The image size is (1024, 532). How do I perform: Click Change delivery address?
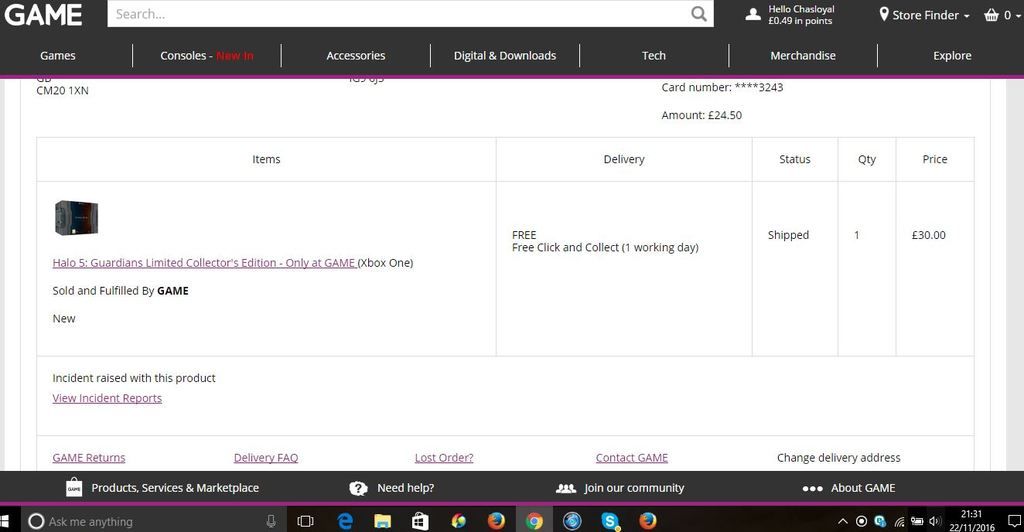[x=839, y=458]
